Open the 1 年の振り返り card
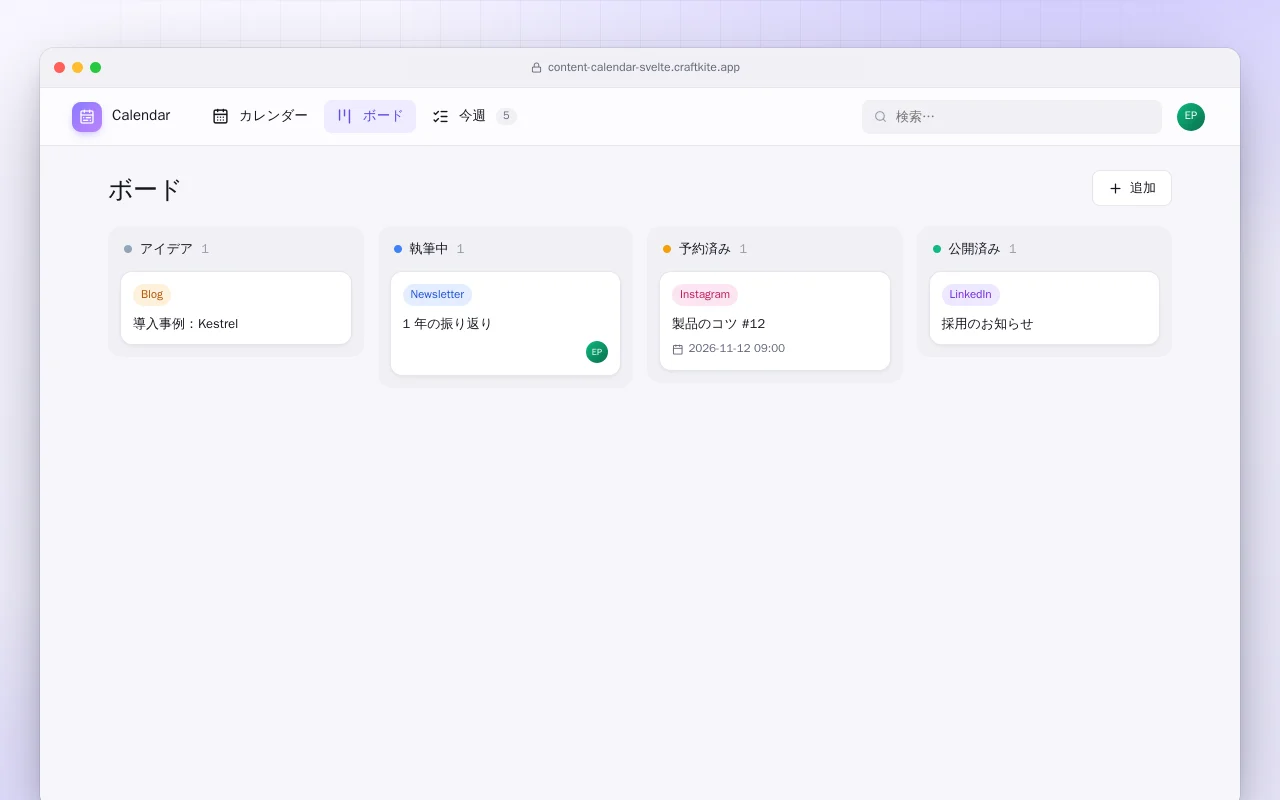The image size is (1280, 800). click(505, 323)
